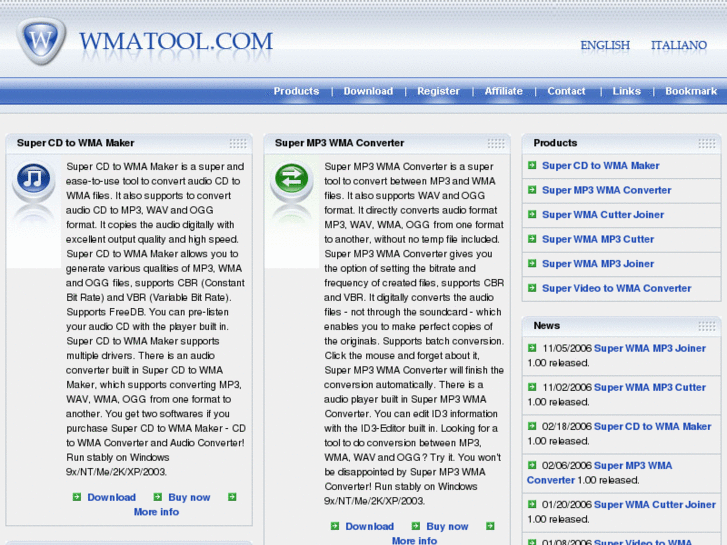This screenshot has height=545, width=727.
Task: Click dotted grip in Super CD to WMA Maker header
Action: [238, 144]
